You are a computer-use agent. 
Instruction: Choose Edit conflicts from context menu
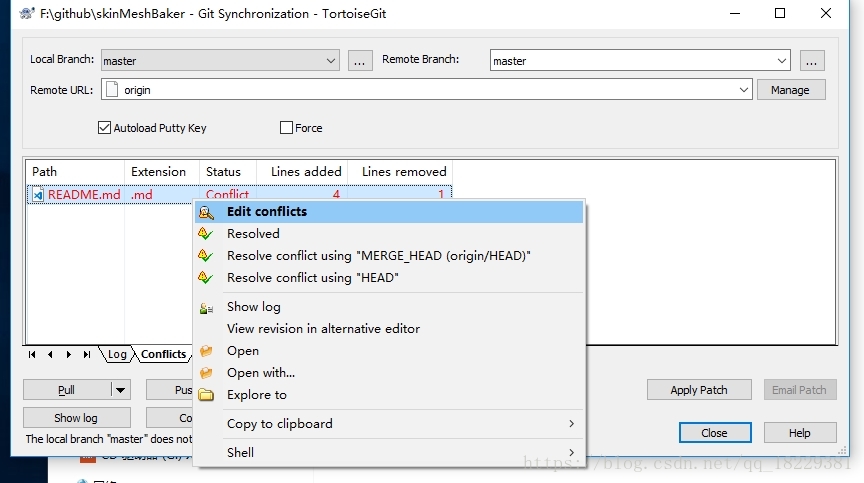click(x=389, y=212)
